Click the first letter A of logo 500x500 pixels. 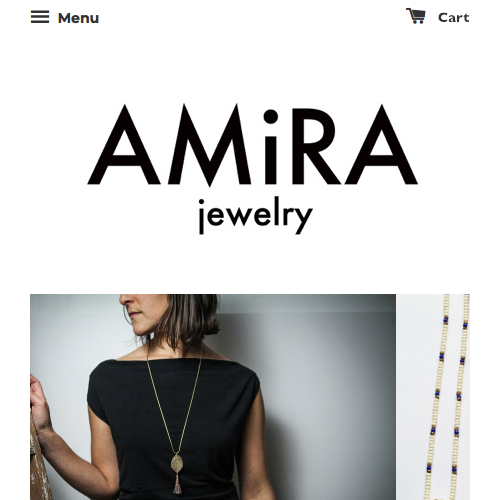click(x=124, y=145)
